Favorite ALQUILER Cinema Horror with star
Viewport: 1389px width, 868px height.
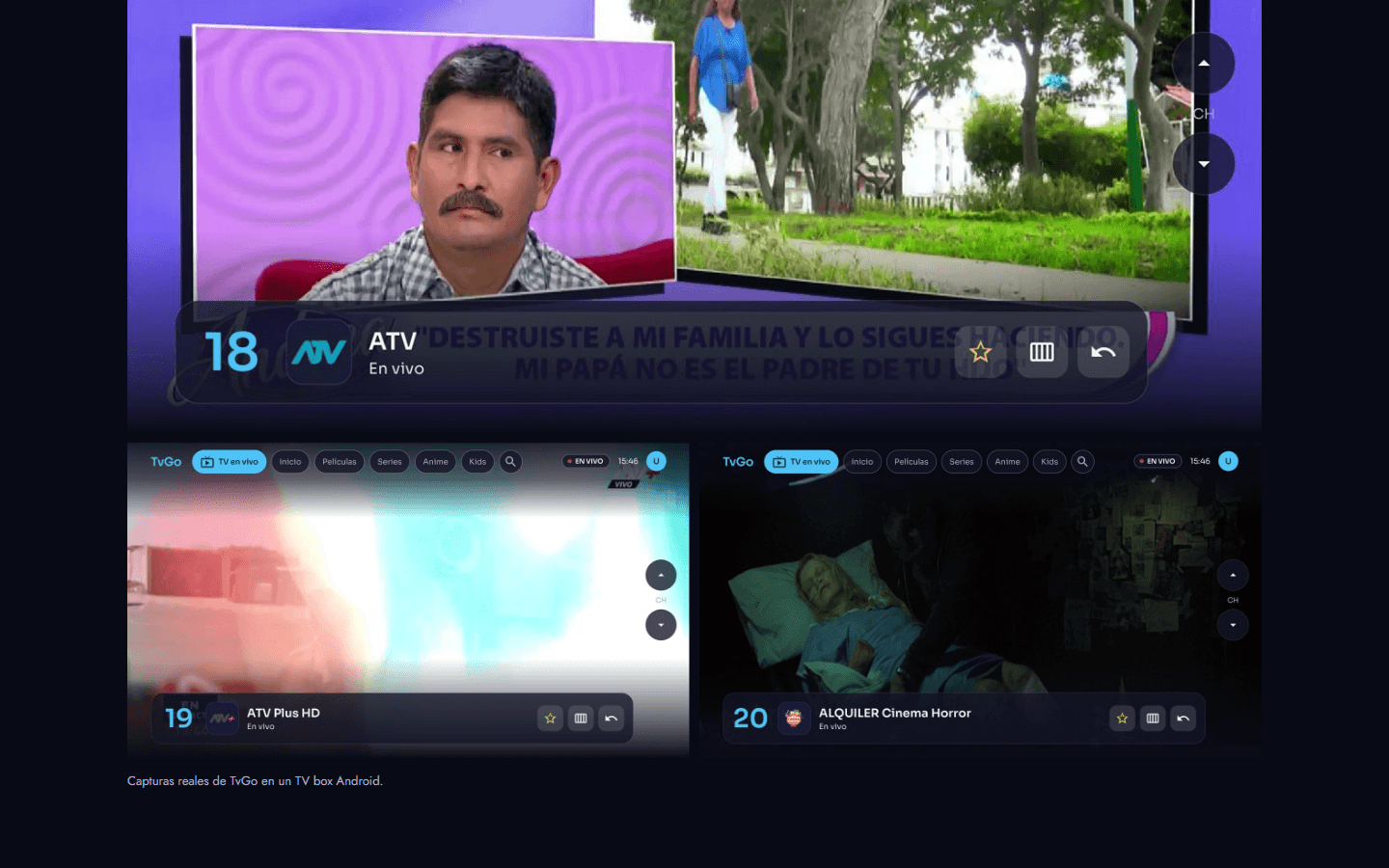[1122, 719]
